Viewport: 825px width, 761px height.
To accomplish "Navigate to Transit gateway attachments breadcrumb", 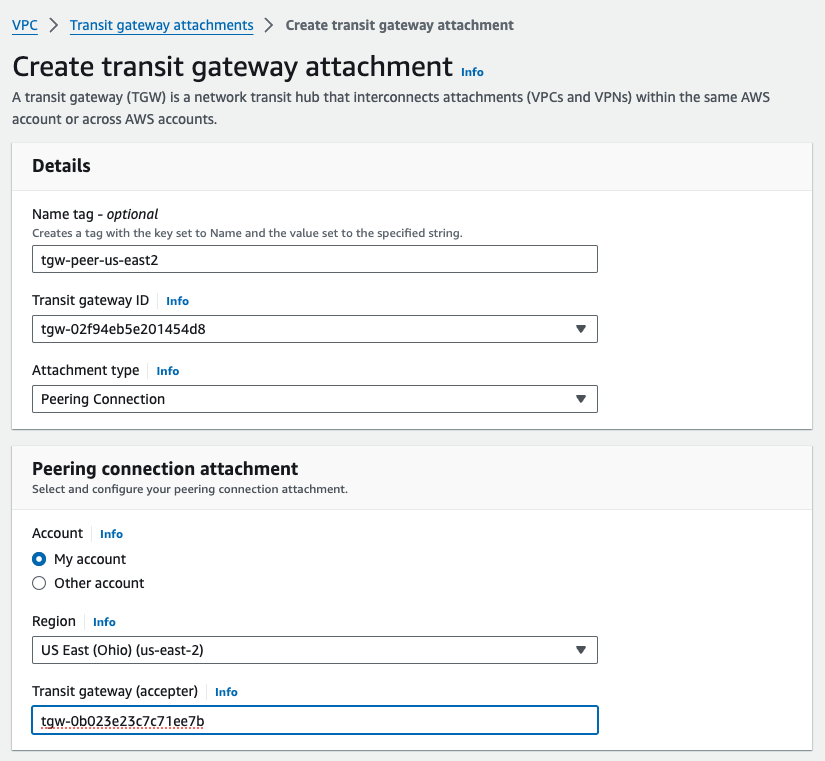I will 162,25.
